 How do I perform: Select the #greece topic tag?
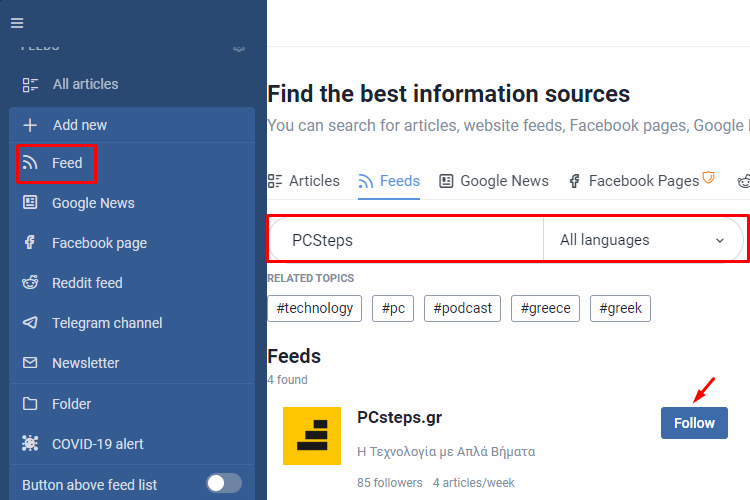click(x=545, y=308)
